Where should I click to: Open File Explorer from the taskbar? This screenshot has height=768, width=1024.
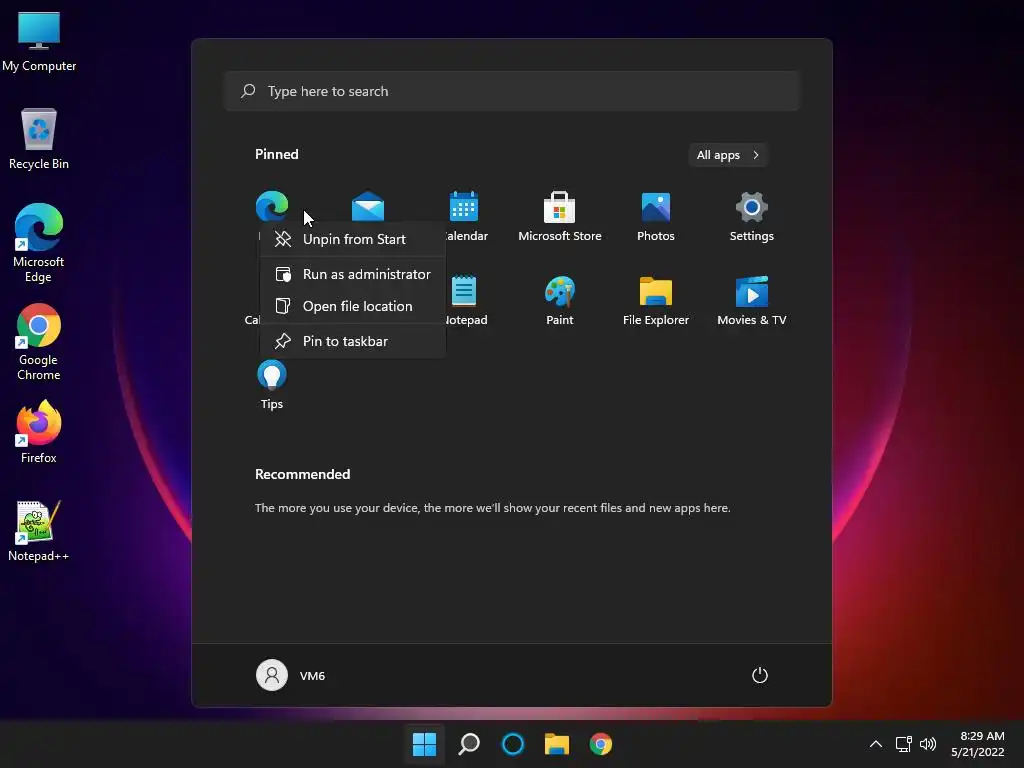(557, 744)
